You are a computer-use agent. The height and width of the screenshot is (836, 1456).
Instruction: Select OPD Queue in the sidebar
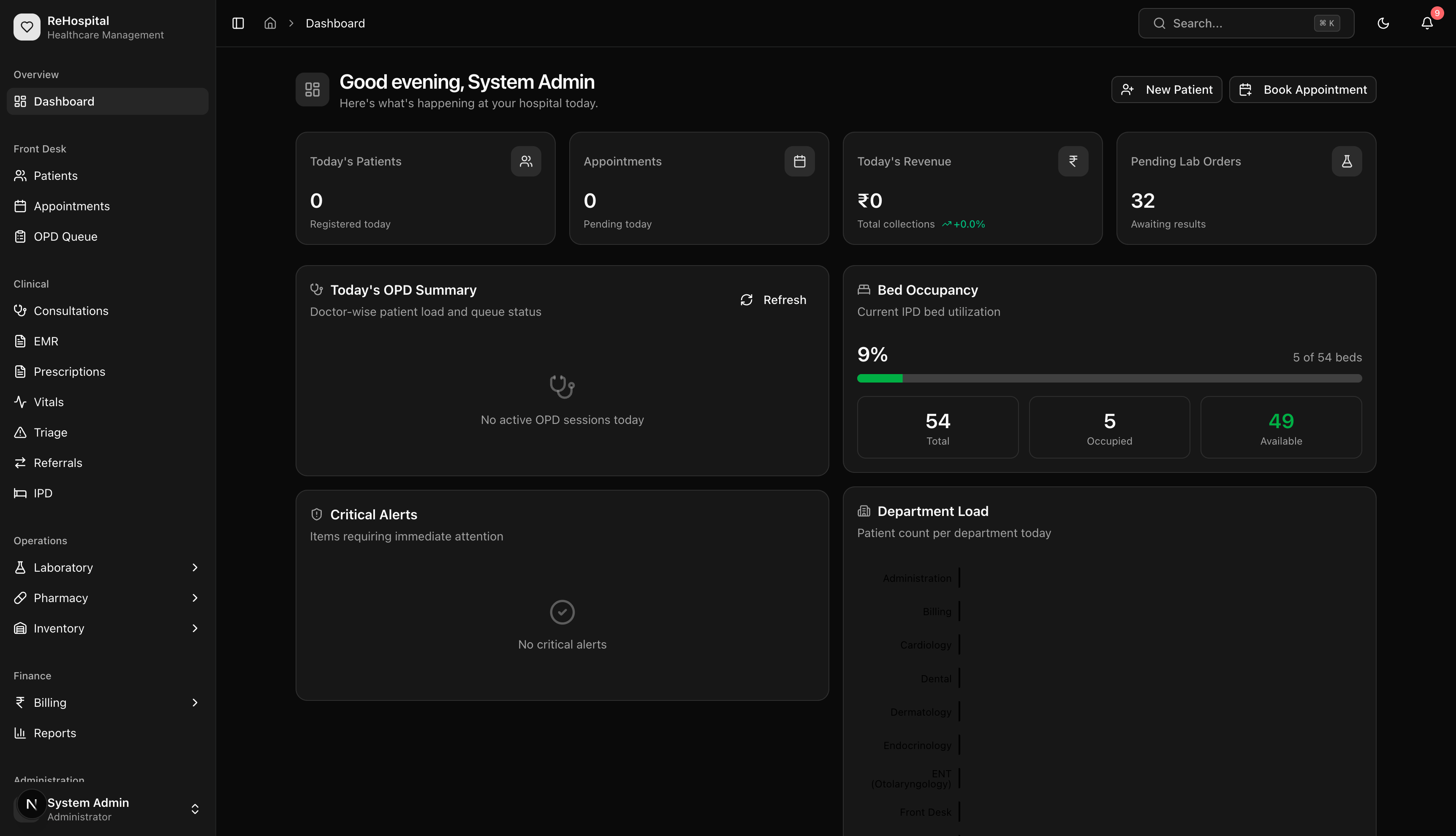tap(65, 236)
